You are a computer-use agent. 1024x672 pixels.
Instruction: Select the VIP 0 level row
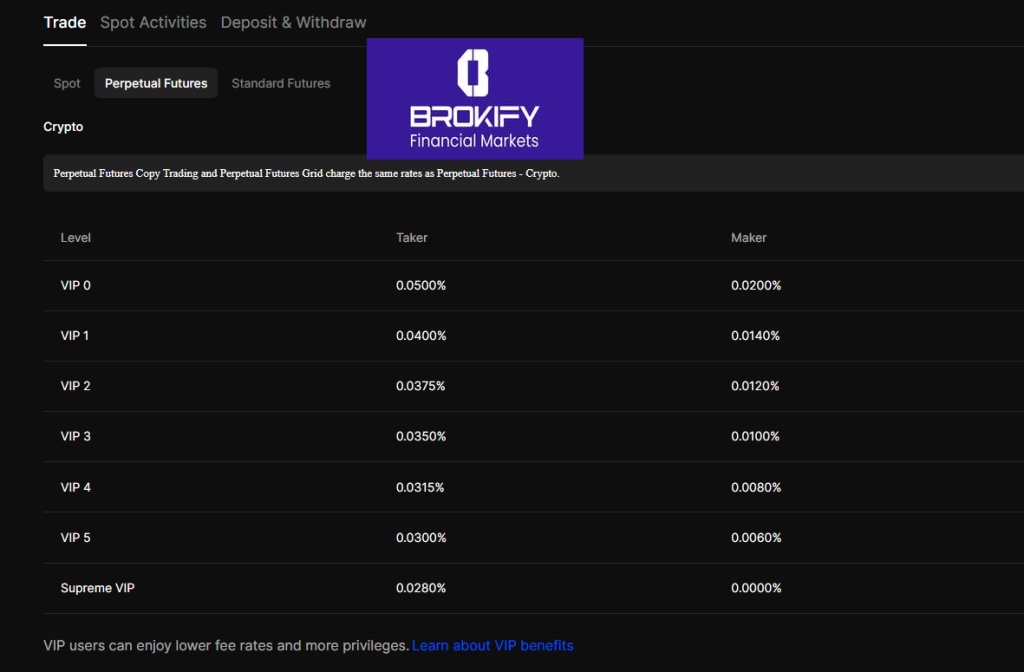tap(76, 285)
